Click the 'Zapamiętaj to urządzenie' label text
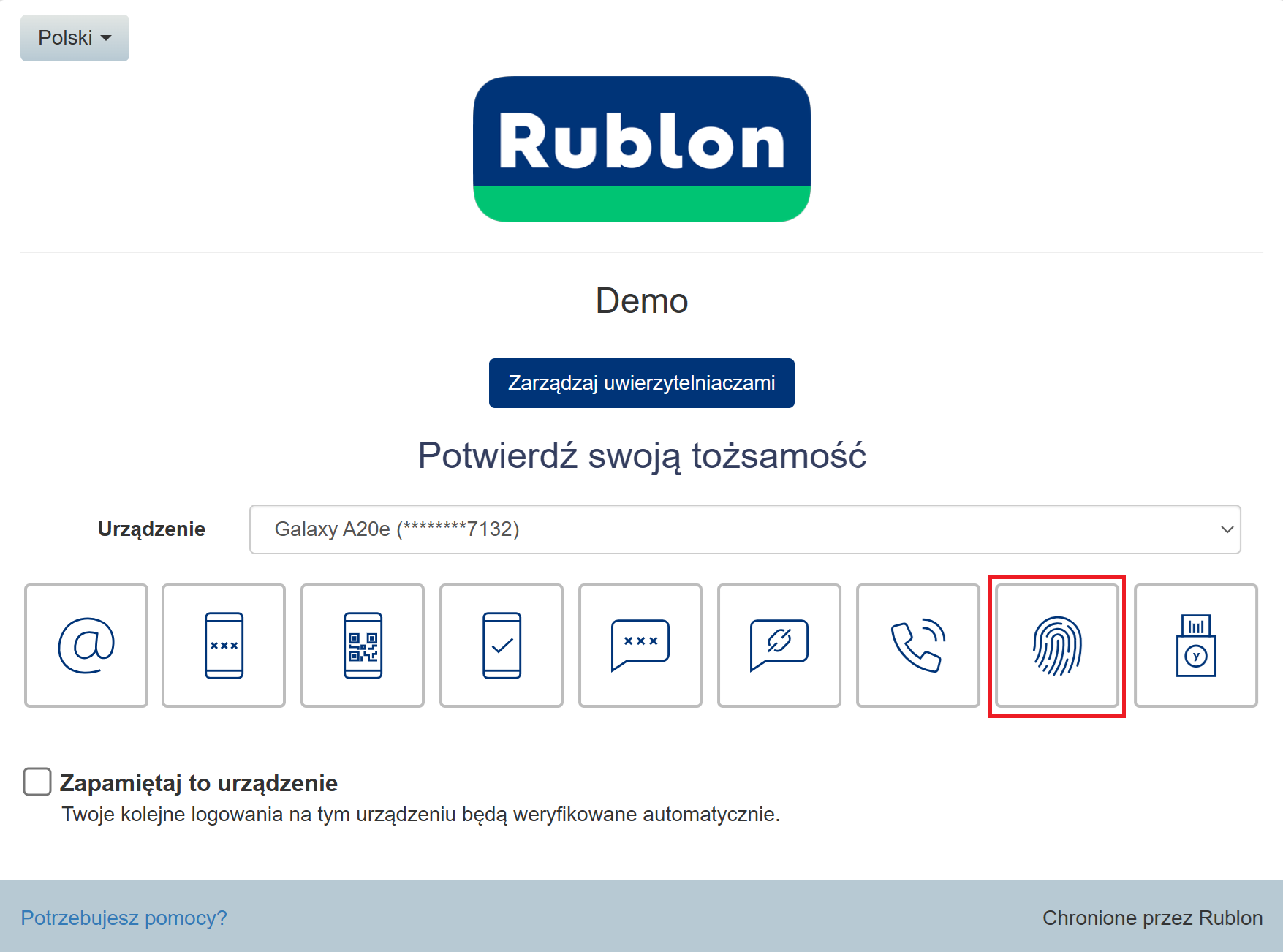1283x952 pixels. pyautogui.click(x=199, y=783)
